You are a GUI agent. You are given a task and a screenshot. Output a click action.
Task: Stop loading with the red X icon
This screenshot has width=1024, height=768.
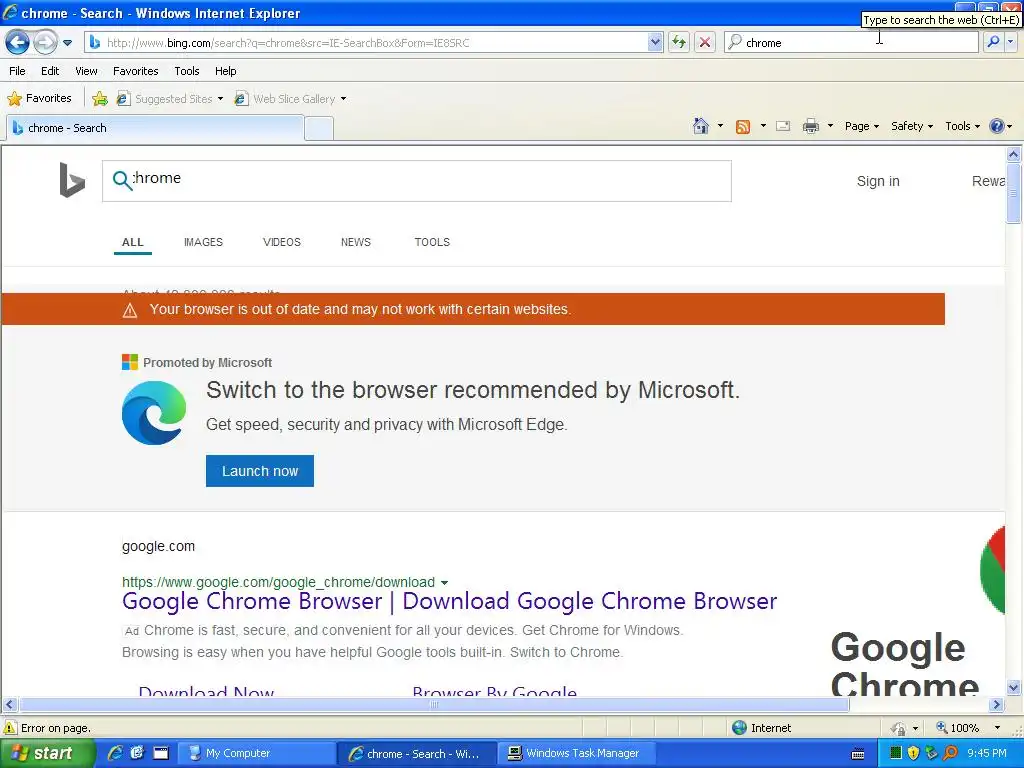pos(705,42)
